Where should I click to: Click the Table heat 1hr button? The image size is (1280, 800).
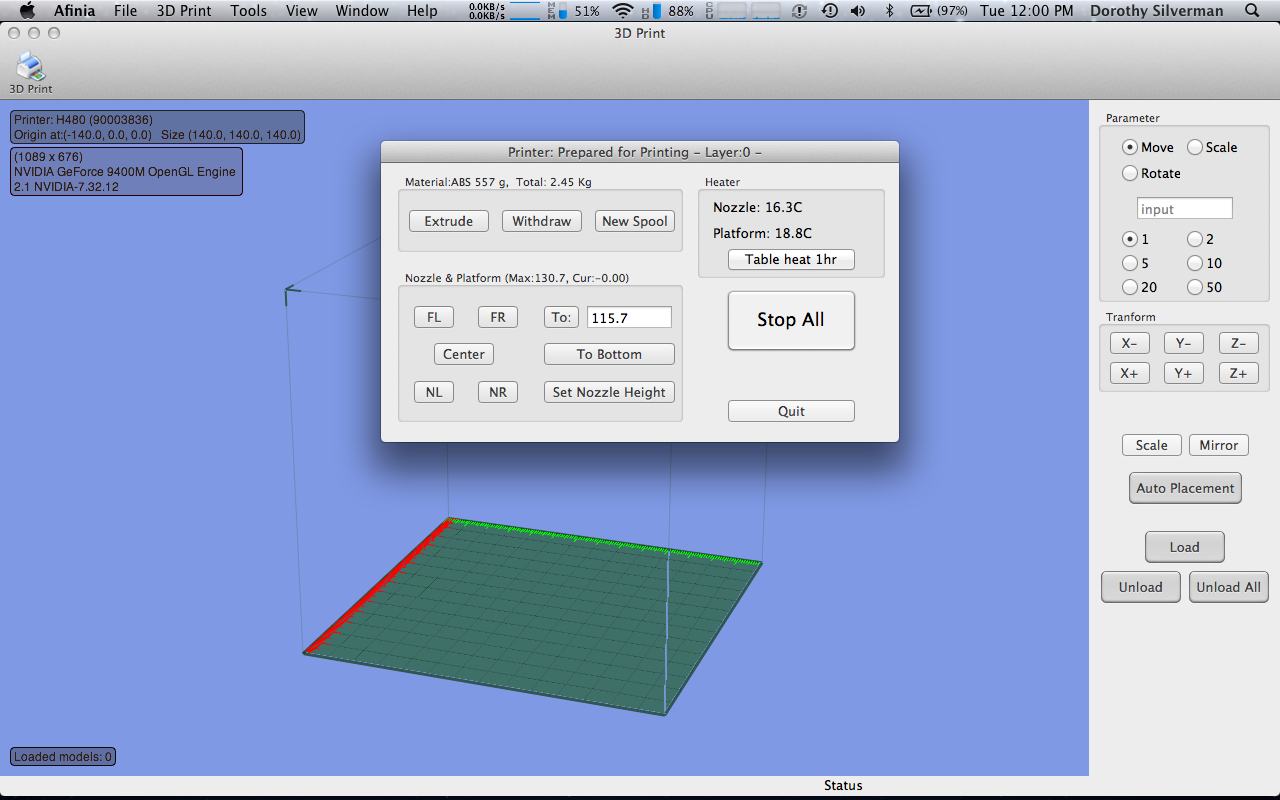(x=791, y=259)
